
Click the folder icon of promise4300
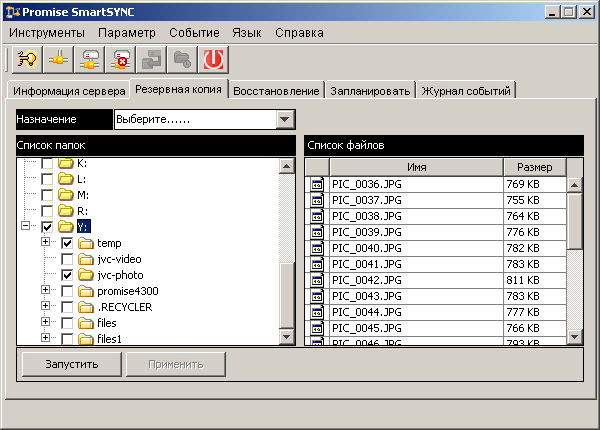pyautogui.click(x=86, y=292)
